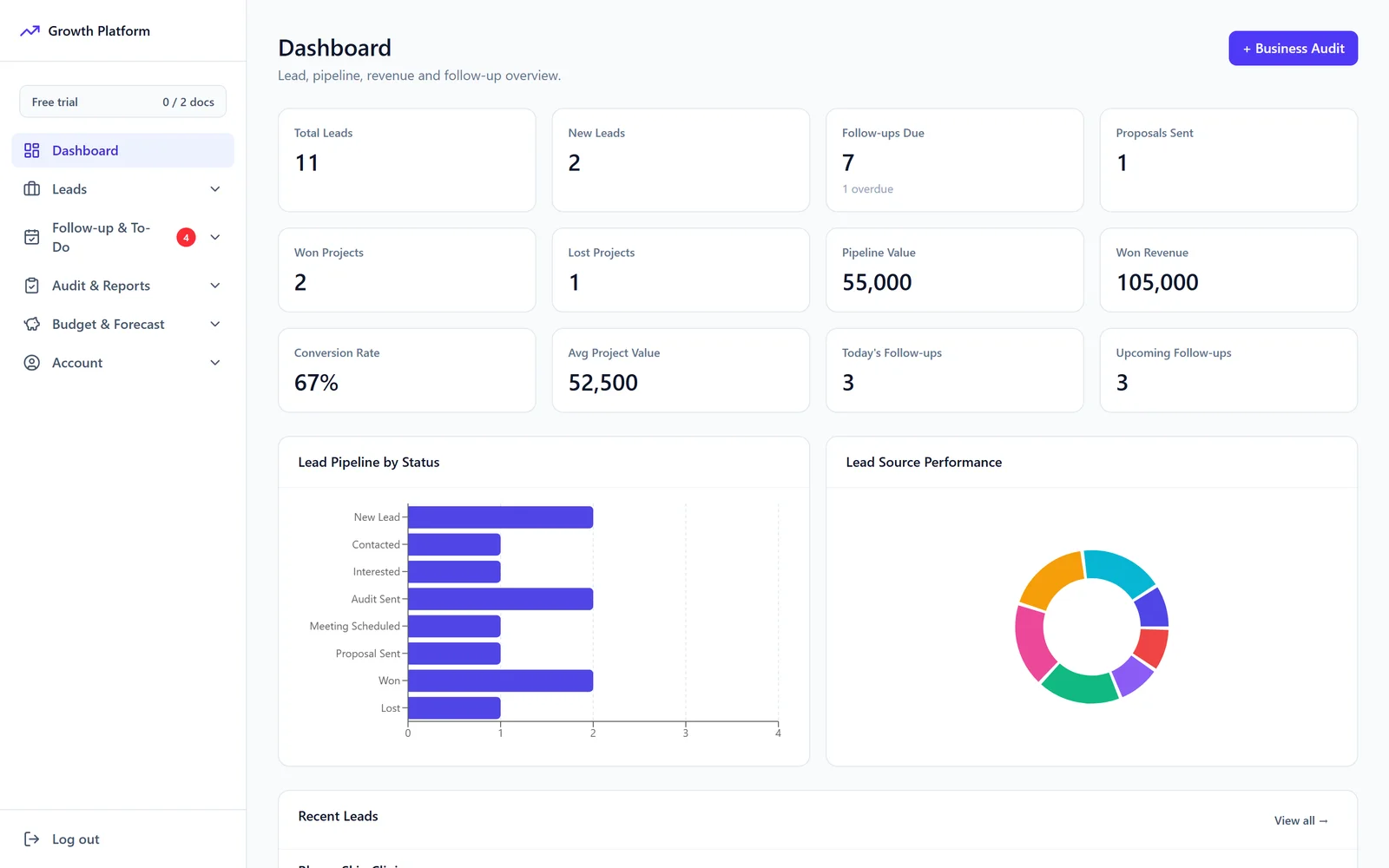This screenshot has height=868, width=1389.
Task: Click the green donut chart segment
Action: (1081, 685)
